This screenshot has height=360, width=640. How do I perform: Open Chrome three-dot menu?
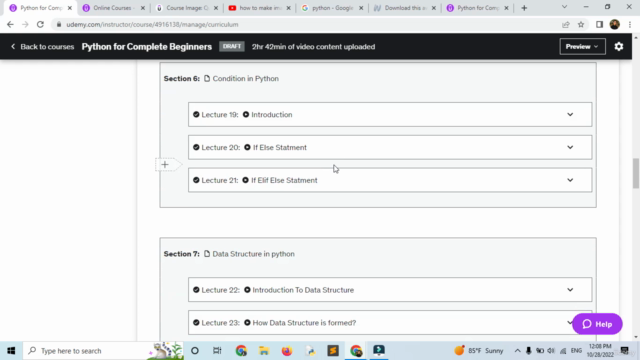(x=630, y=24)
